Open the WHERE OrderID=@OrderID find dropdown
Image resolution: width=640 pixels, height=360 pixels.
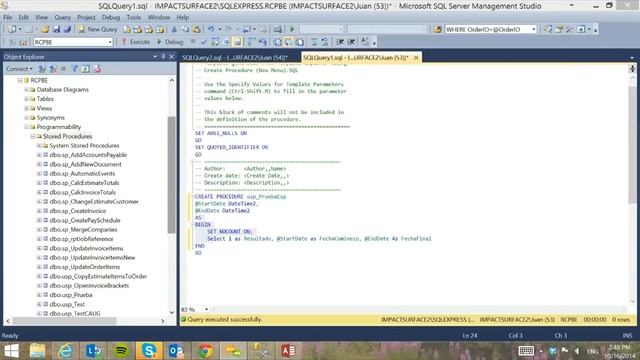[533, 29]
